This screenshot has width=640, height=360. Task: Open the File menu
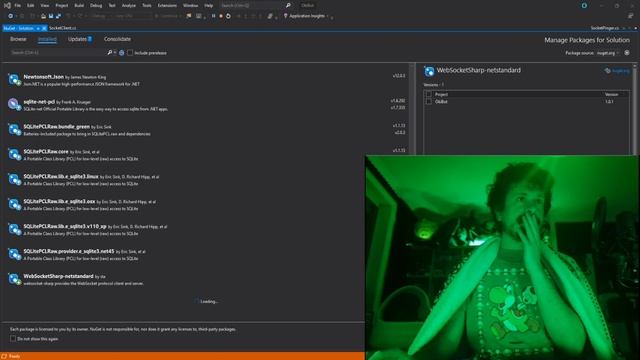click(x=18, y=5)
